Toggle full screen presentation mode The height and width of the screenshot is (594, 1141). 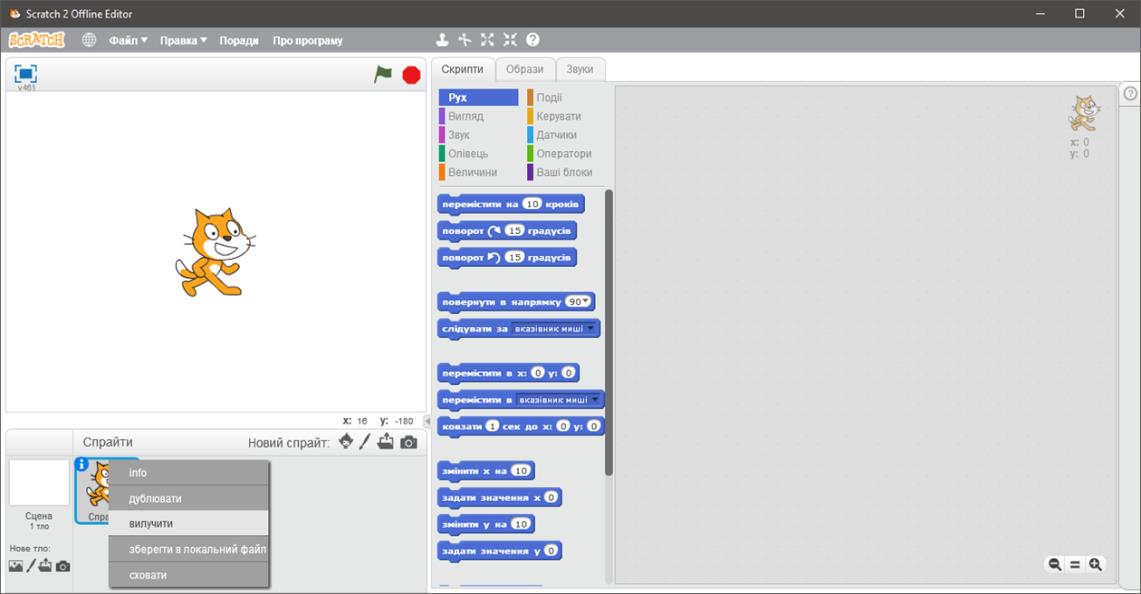click(25, 74)
